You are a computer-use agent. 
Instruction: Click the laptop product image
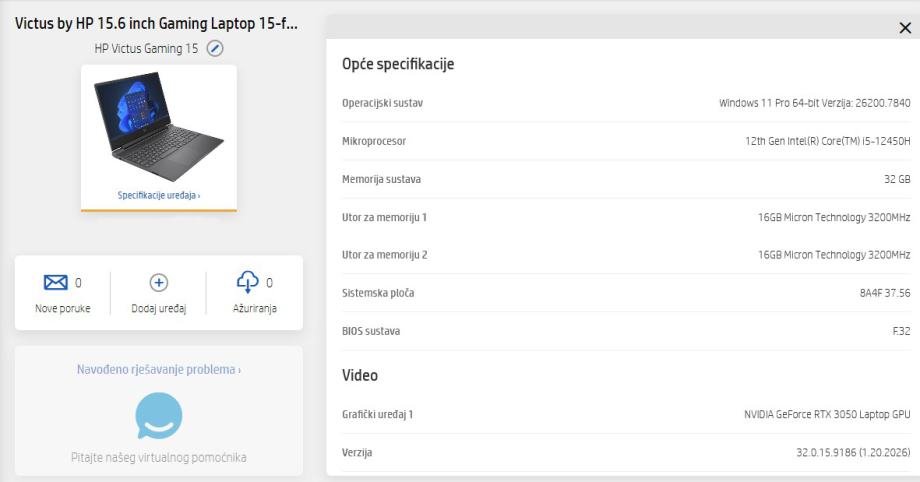point(158,126)
